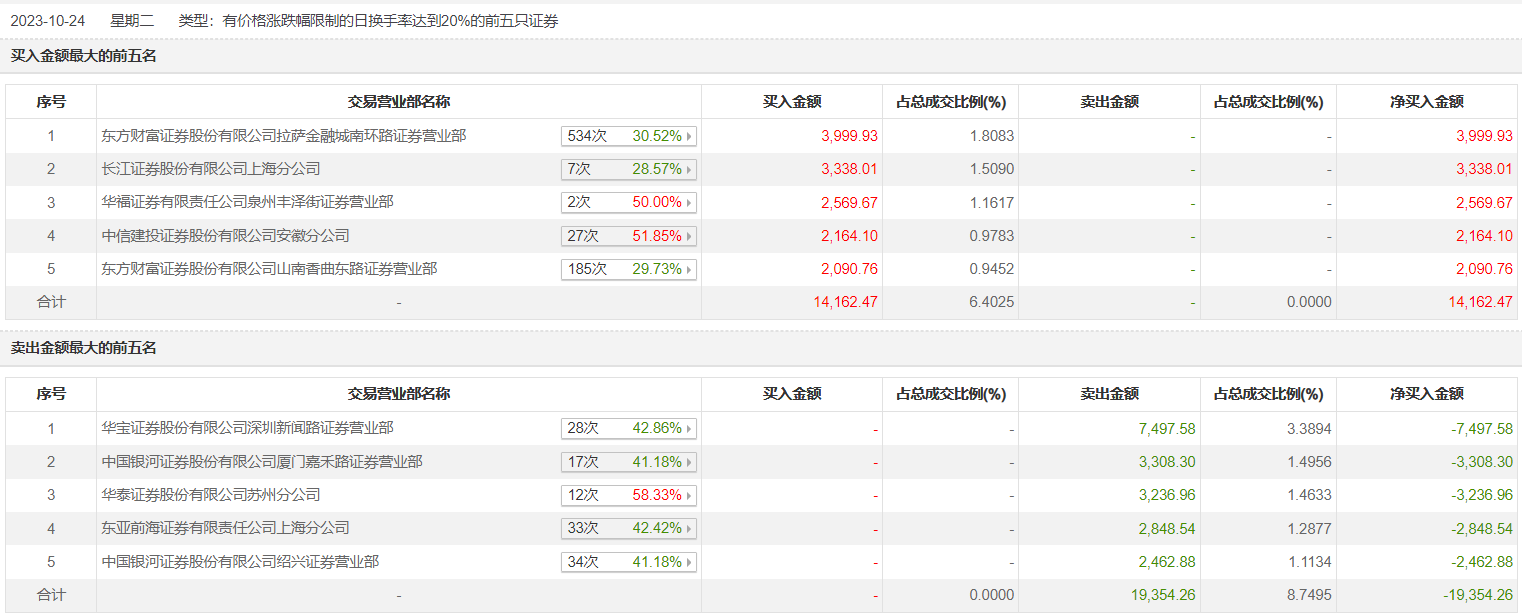Select 东亚前海证券上海分公司 link

point(226,528)
